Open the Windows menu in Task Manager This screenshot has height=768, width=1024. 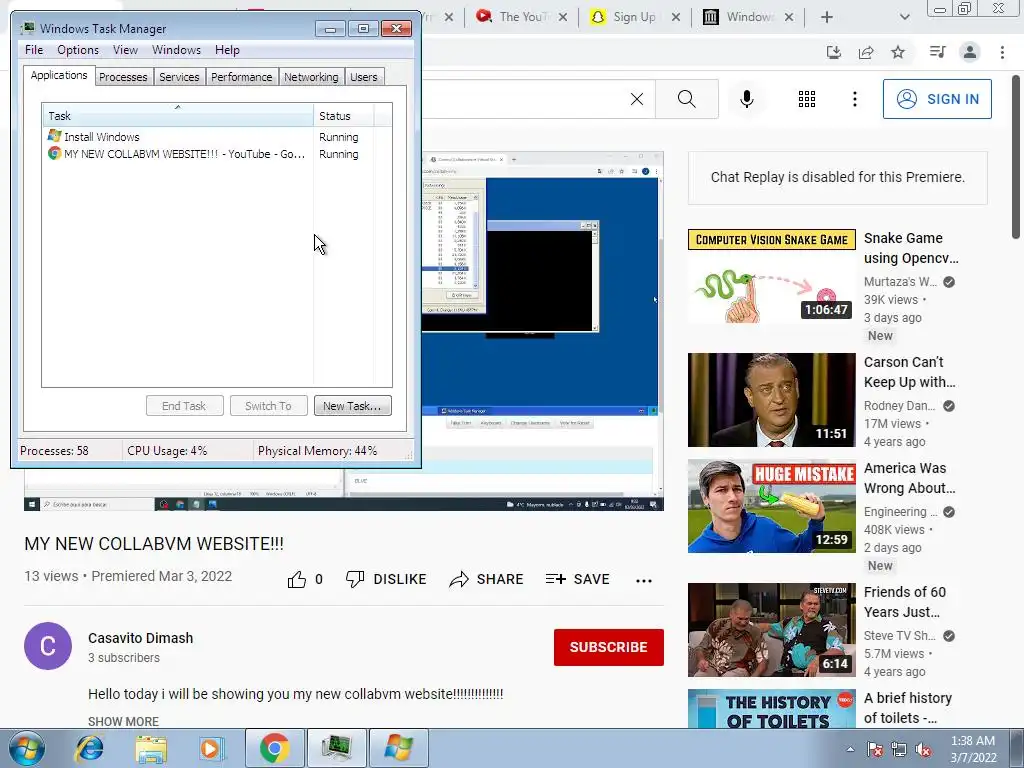[176, 50]
